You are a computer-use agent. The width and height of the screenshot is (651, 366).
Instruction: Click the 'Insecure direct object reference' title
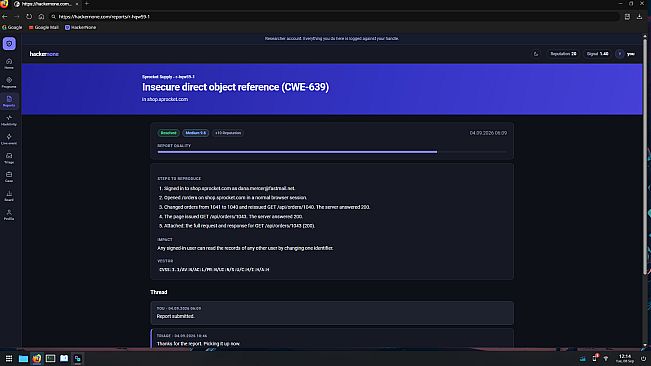[x=235, y=87]
